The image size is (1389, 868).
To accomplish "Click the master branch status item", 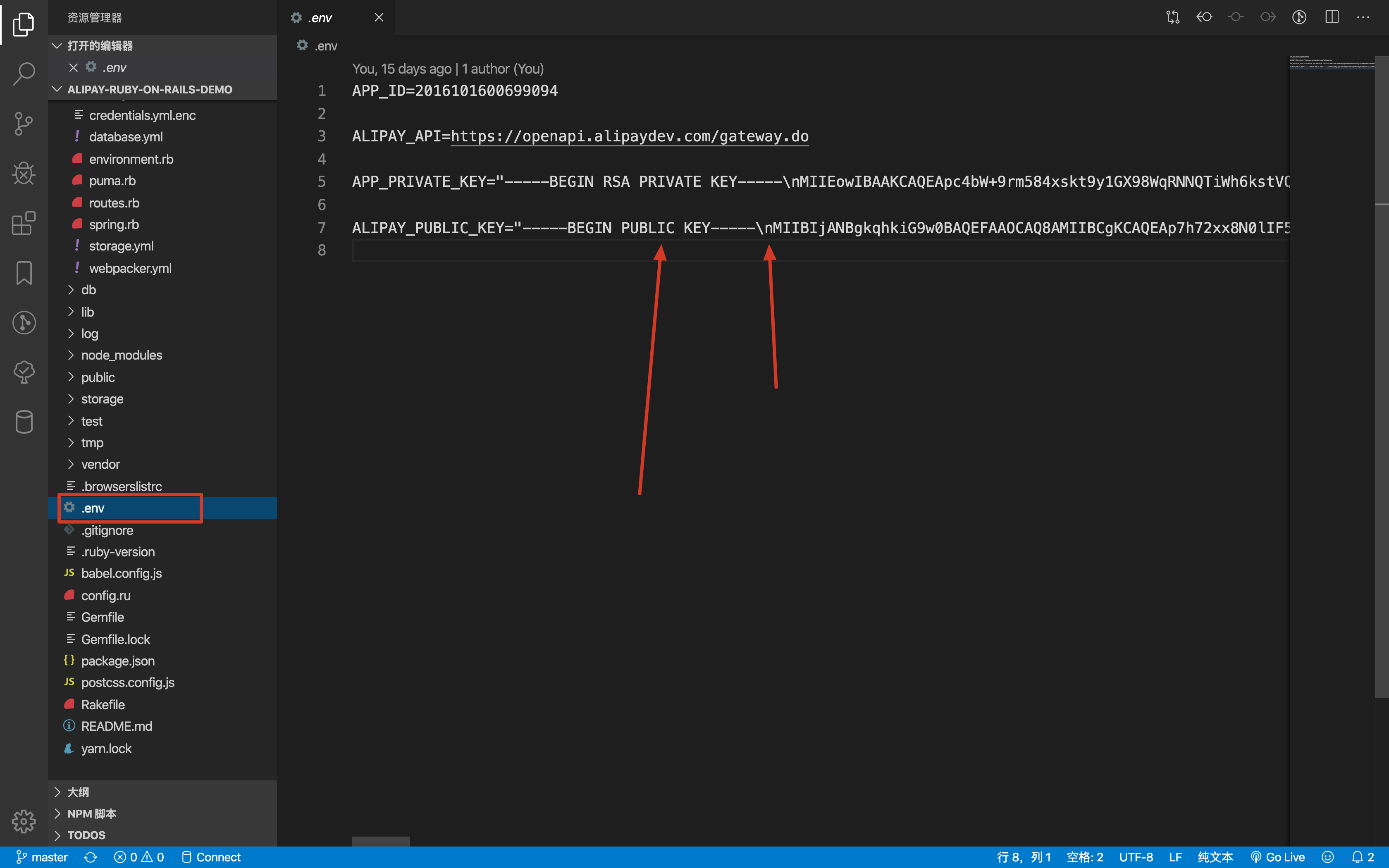I will point(42,857).
